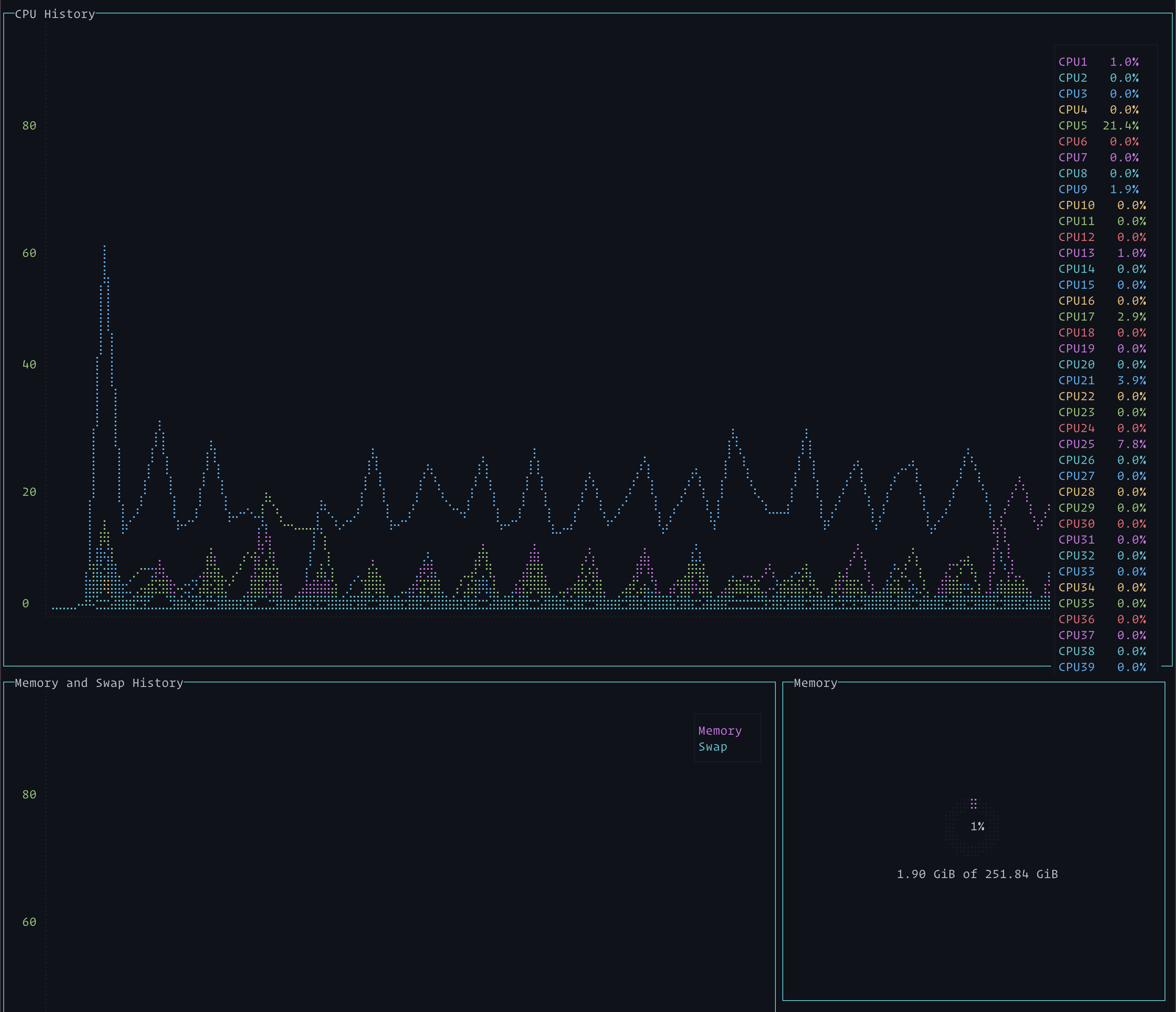Image resolution: width=1176 pixels, height=1012 pixels.
Task: Click the CPU25 7.8% legend row
Action: click(x=1102, y=444)
